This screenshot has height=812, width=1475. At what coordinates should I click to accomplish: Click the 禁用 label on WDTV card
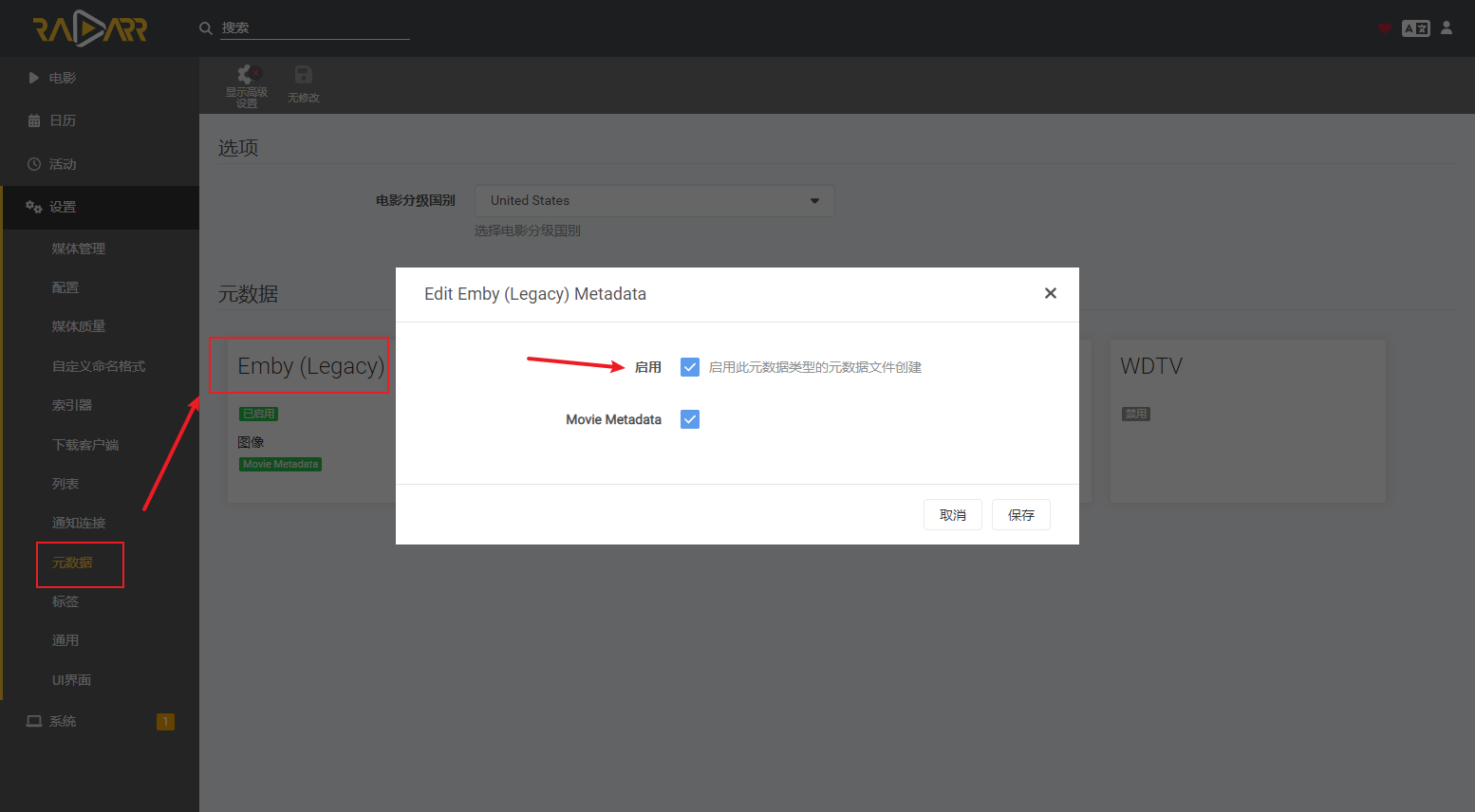point(1135,414)
